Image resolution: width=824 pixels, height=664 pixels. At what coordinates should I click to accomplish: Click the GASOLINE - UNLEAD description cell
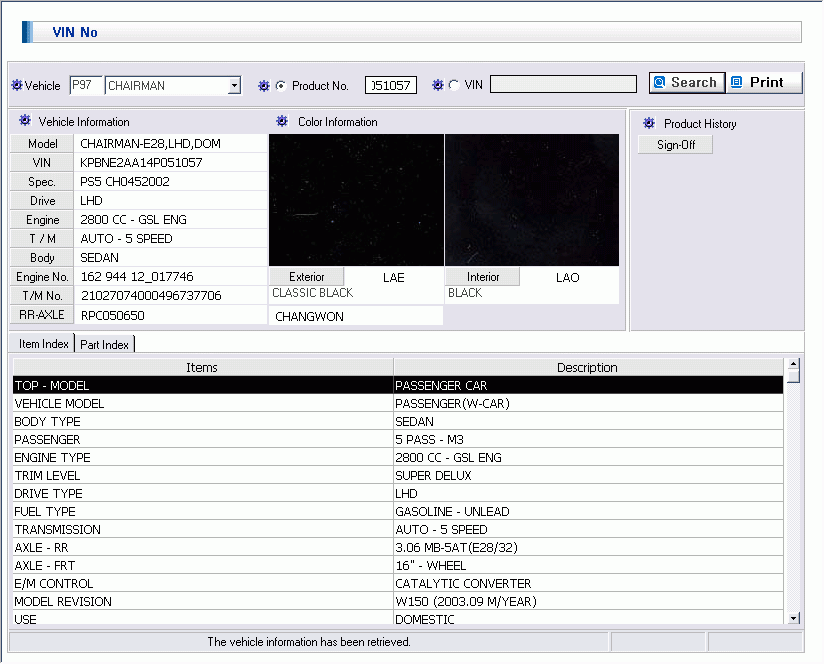tap(588, 511)
